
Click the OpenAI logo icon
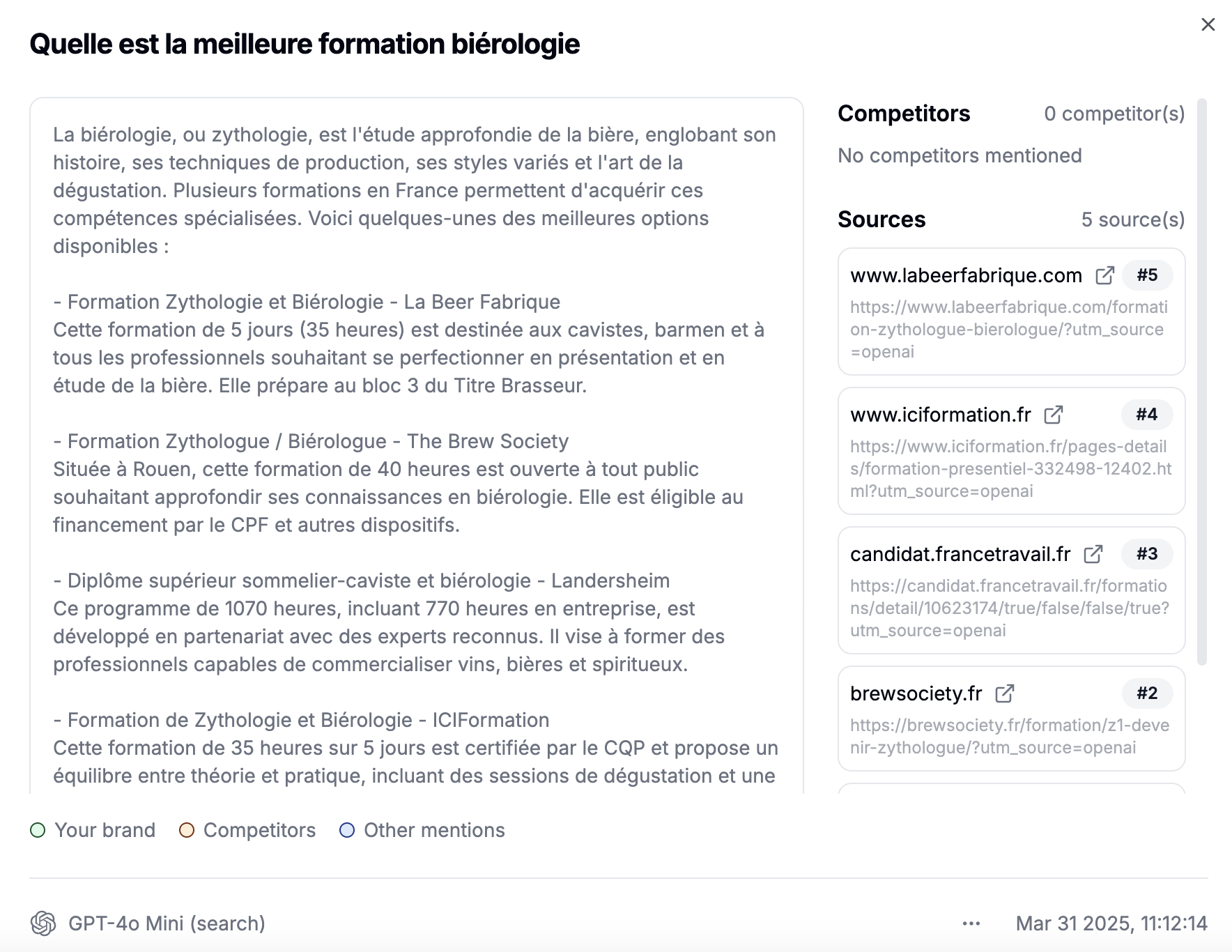tap(43, 923)
